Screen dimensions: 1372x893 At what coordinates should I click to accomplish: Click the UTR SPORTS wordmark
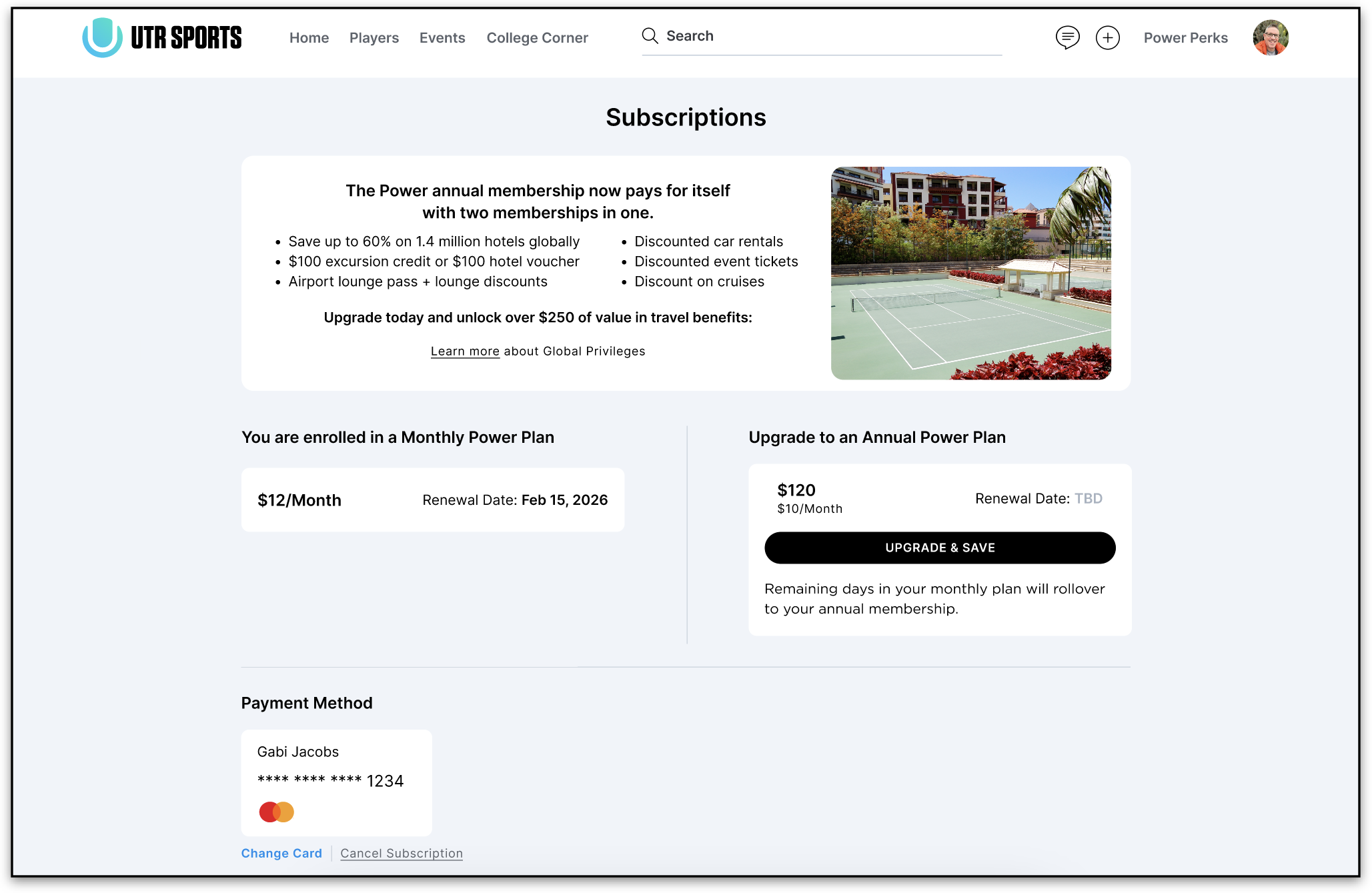pyautogui.click(x=186, y=38)
